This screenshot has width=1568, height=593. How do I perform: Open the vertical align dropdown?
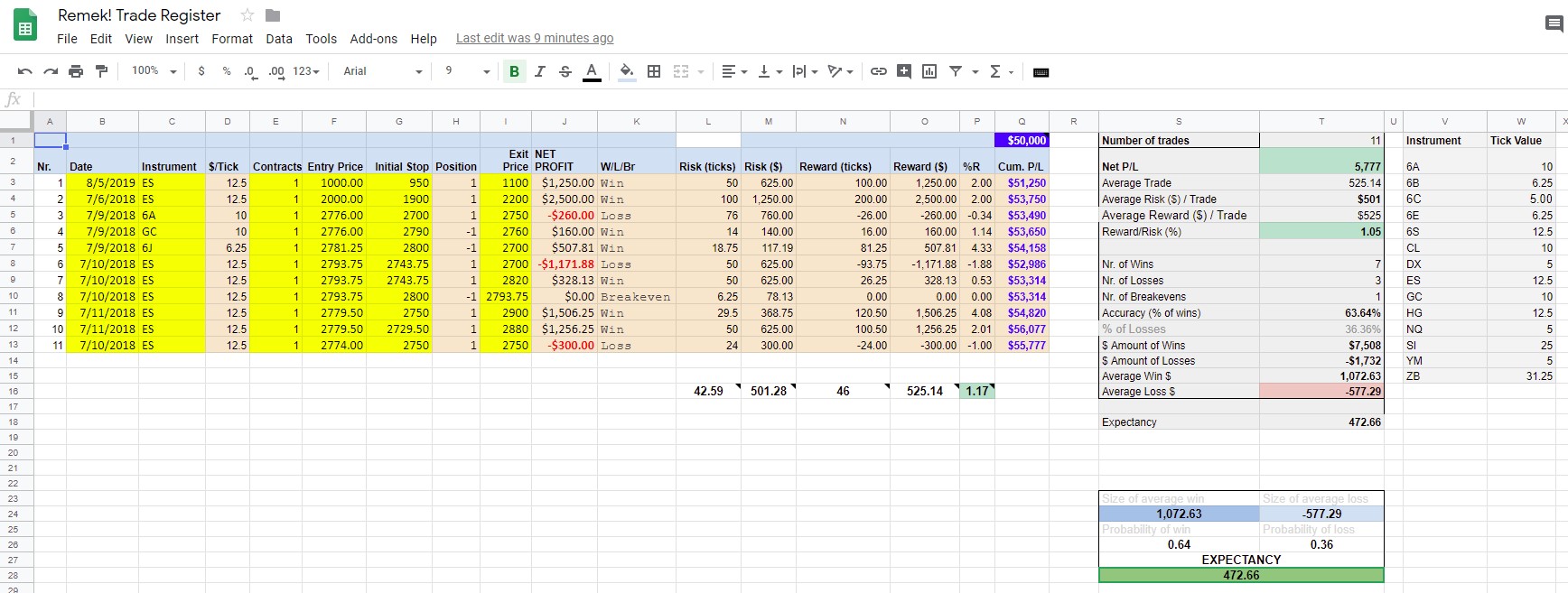(770, 71)
